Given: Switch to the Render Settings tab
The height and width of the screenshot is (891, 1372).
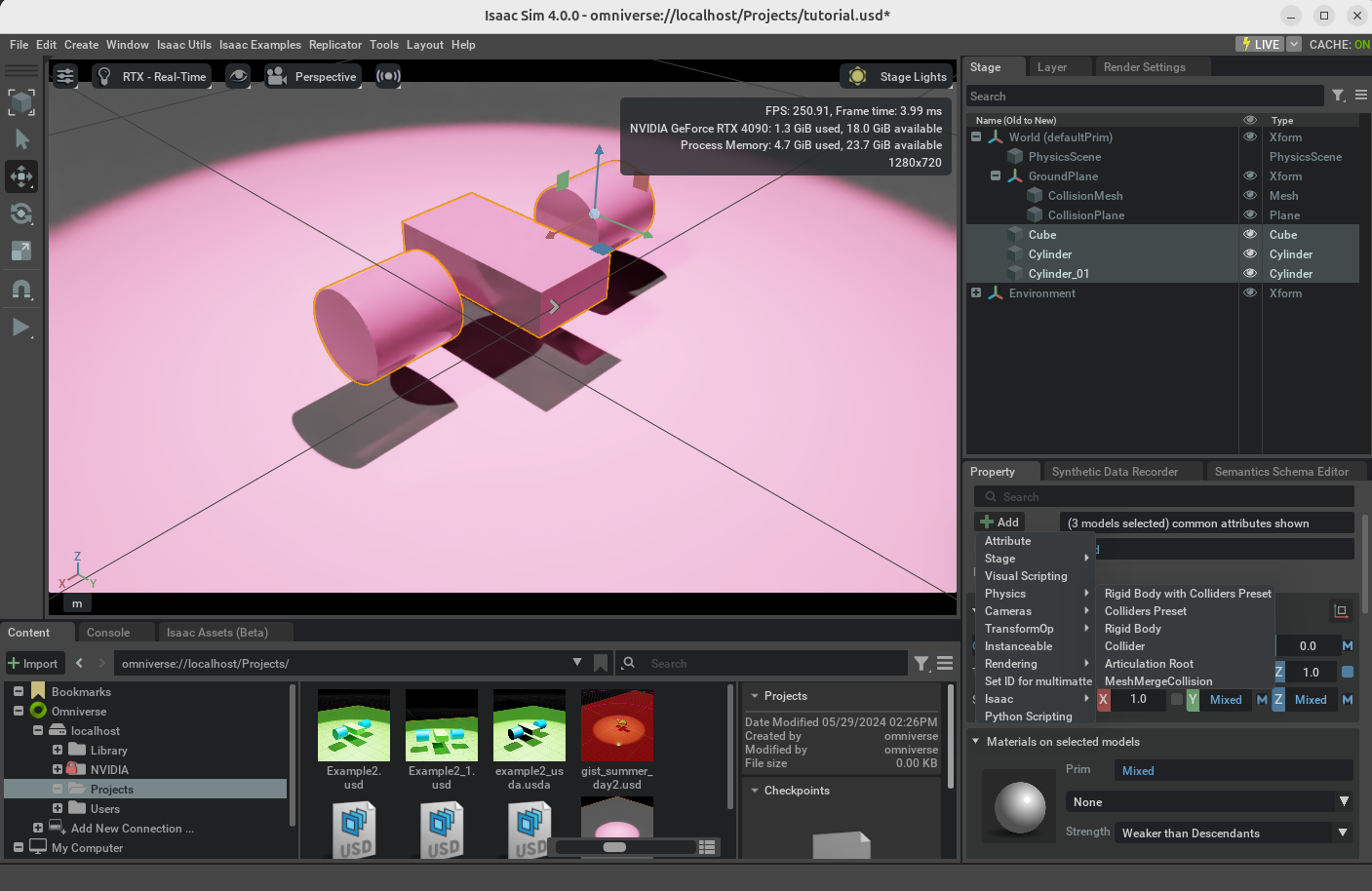Looking at the screenshot, I should click(1145, 67).
